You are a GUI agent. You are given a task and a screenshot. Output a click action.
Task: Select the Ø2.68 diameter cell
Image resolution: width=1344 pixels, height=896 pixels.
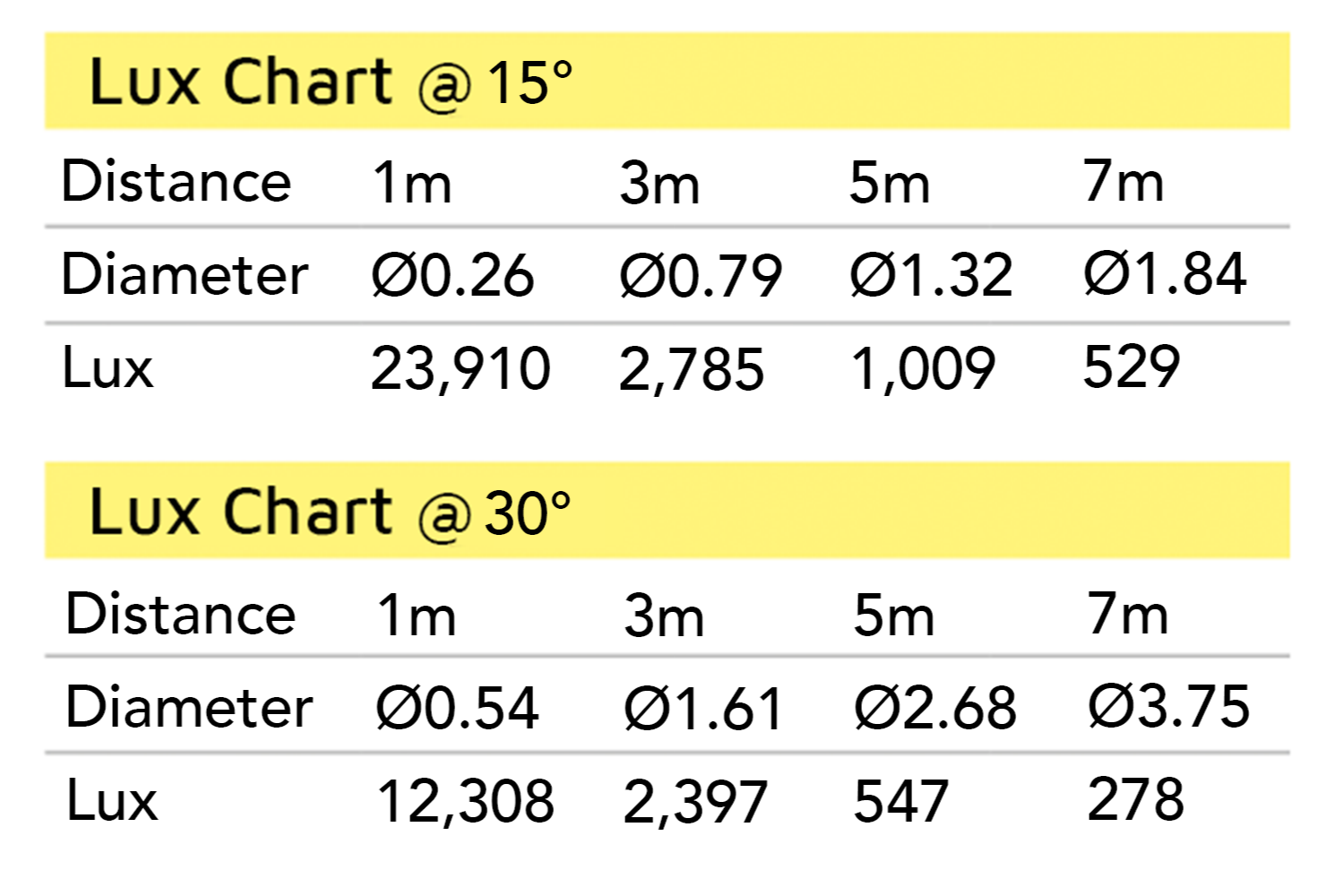tap(935, 707)
